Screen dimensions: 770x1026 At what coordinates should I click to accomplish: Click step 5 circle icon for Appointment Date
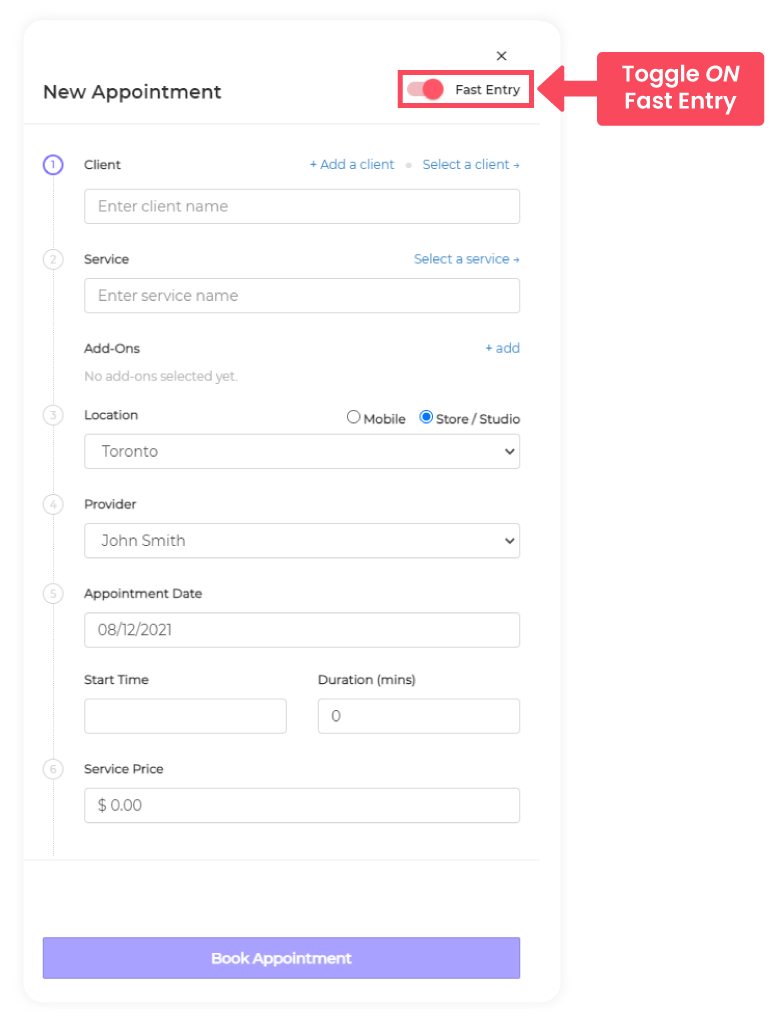point(53,594)
